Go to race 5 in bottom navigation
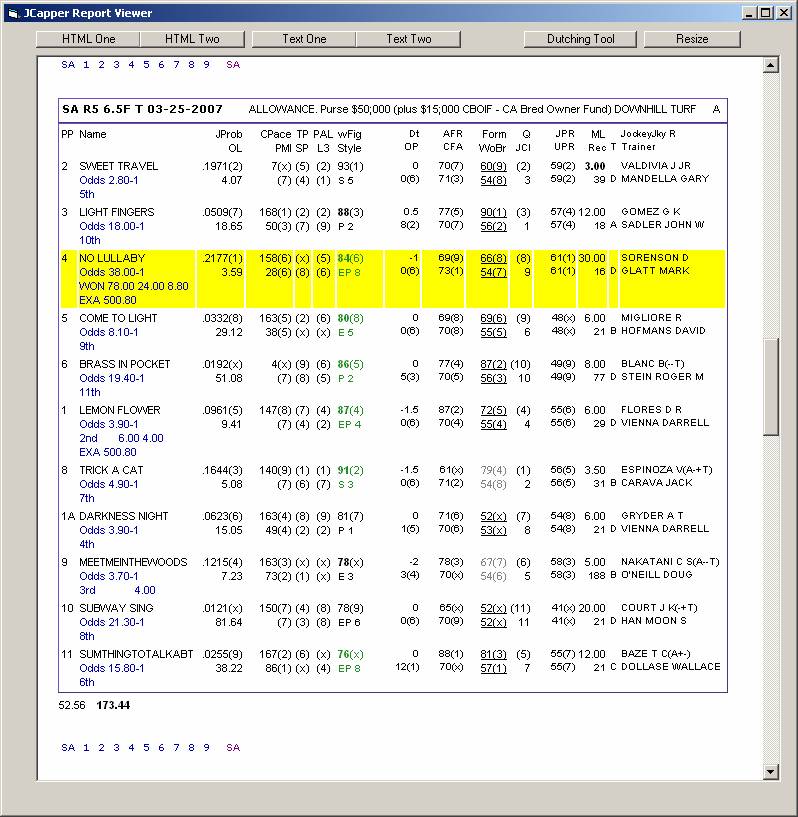The width and height of the screenshot is (798, 817). (146, 748)
